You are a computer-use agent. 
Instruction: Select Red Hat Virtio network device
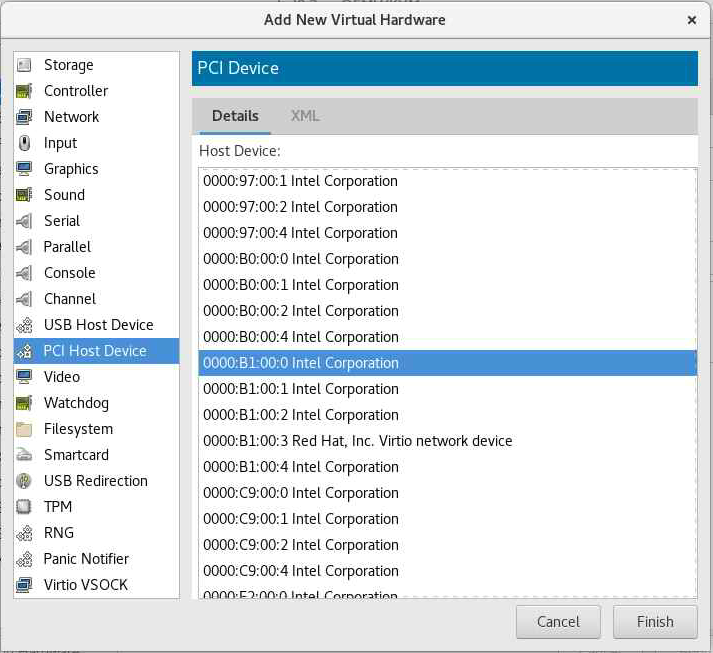(x=357, y=441)
